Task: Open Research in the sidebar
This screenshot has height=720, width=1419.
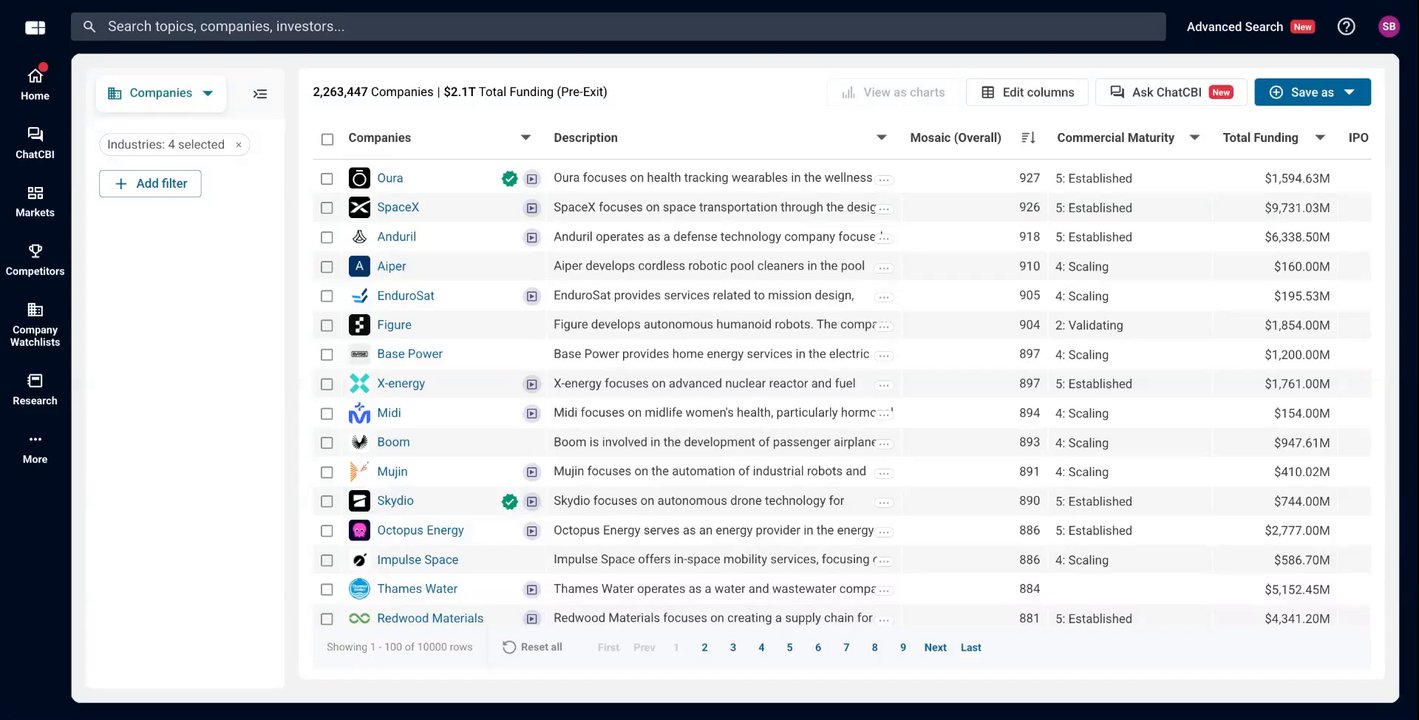Action: point(35,389)
